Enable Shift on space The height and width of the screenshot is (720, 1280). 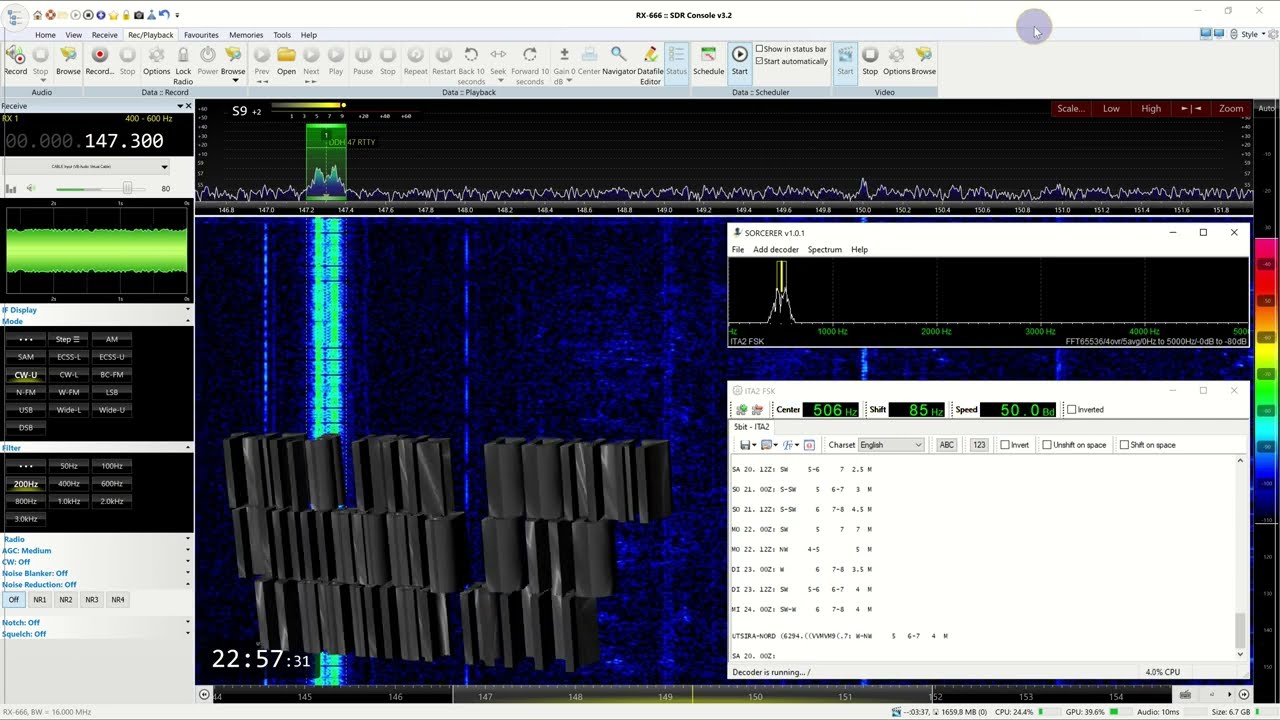1124,445
